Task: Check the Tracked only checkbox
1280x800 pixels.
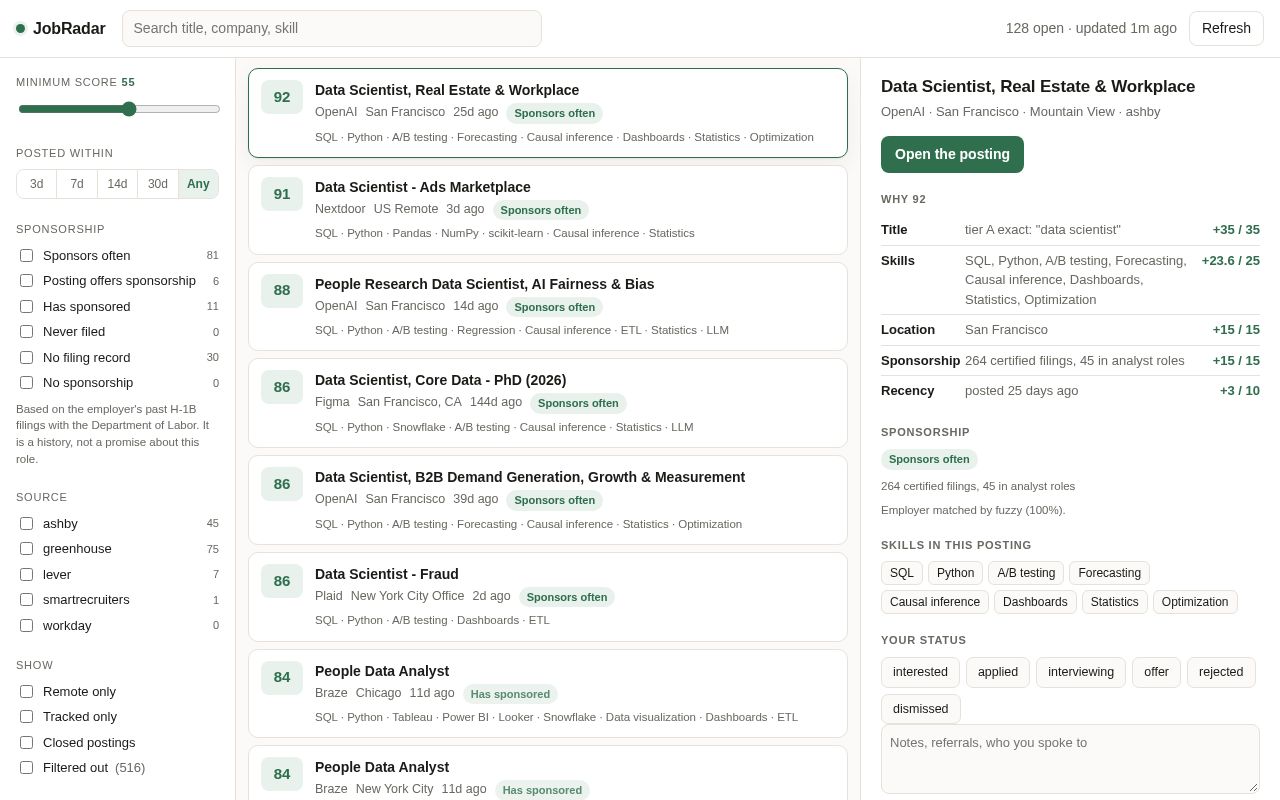Action: [26, 717]
